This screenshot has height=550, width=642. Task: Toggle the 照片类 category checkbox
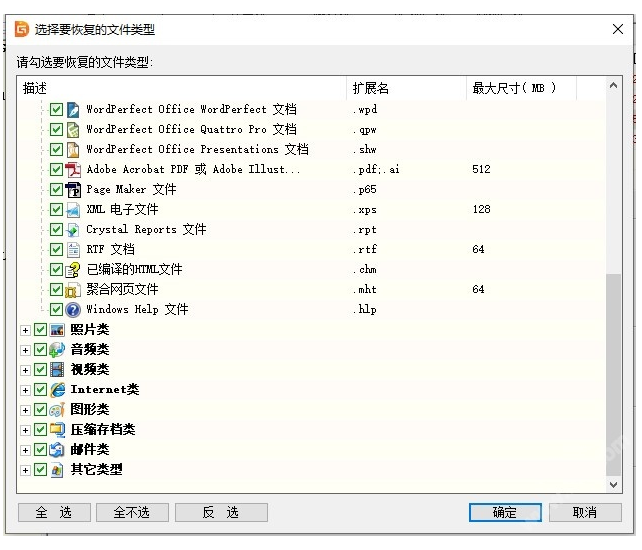(x=40, y=330)
